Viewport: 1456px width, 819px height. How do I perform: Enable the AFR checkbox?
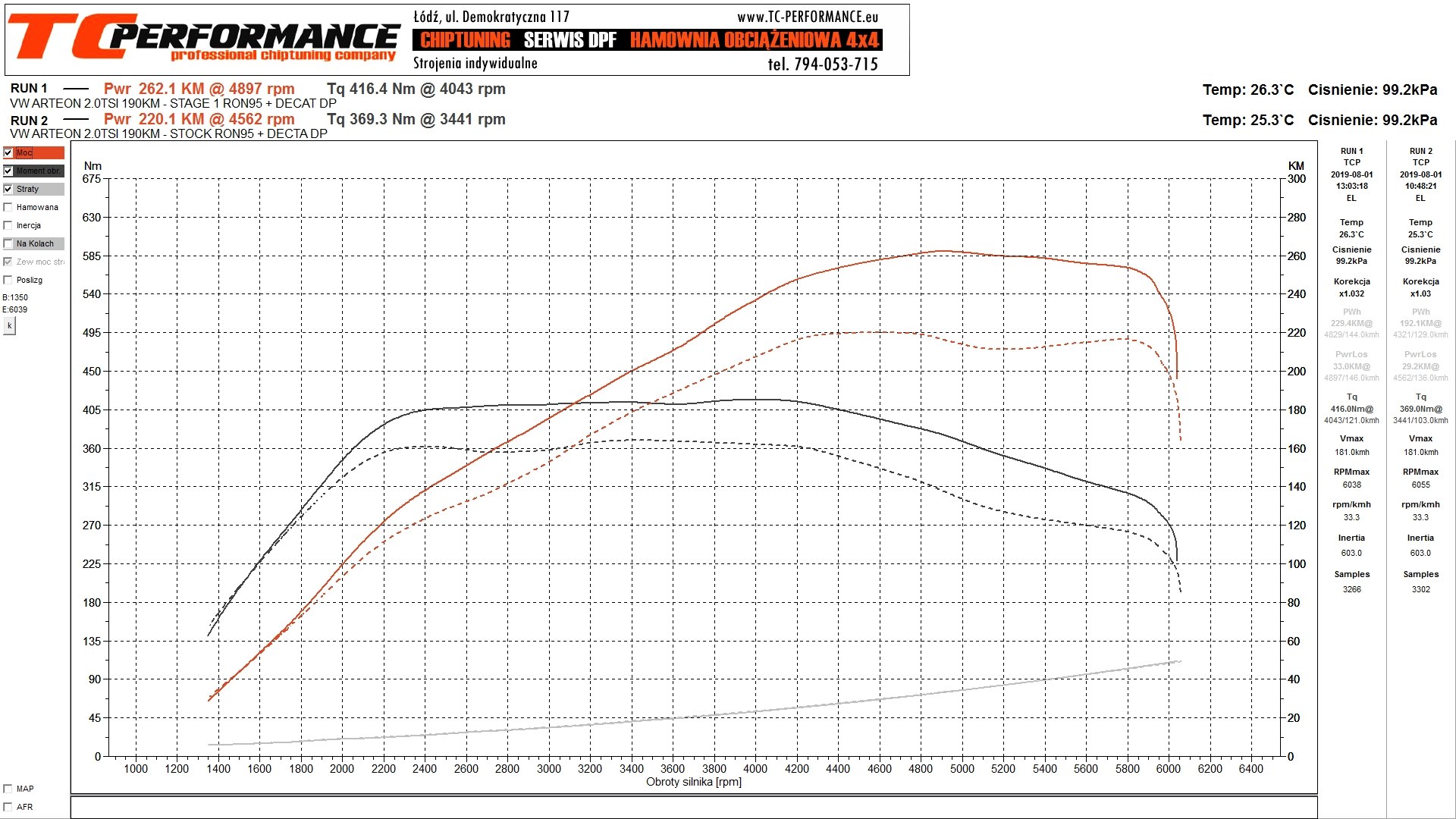pos(8,807)
